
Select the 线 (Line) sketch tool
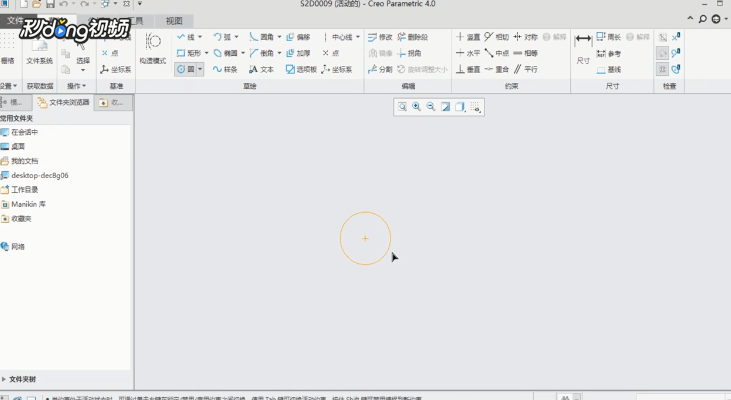[x=186, y=37]
